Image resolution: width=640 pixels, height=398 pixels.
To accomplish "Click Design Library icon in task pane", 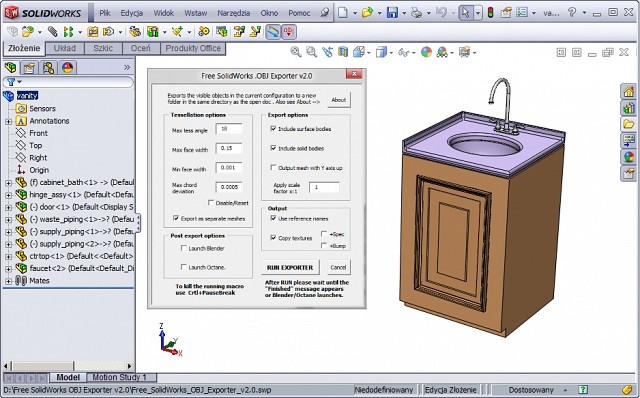I will 629,108.
